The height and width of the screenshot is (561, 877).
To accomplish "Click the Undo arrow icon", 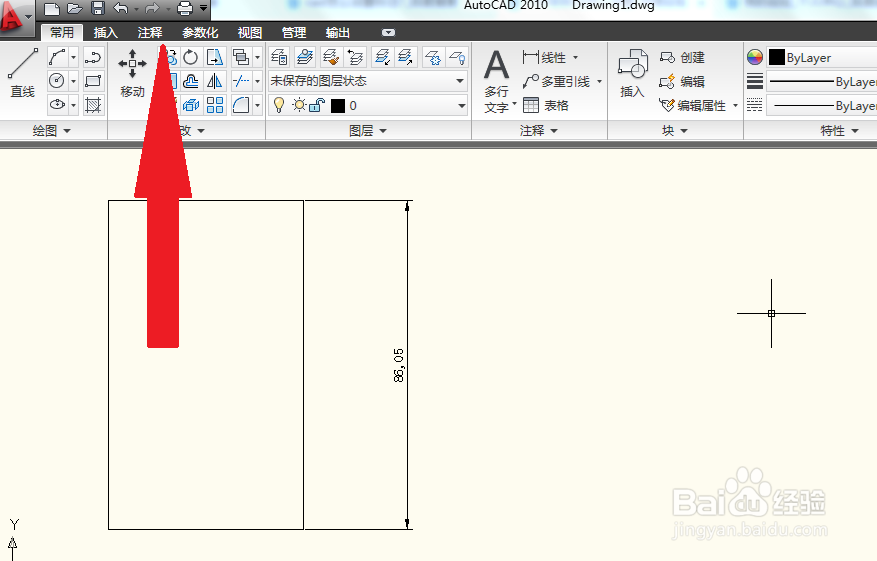I will (x=121, y=8).
